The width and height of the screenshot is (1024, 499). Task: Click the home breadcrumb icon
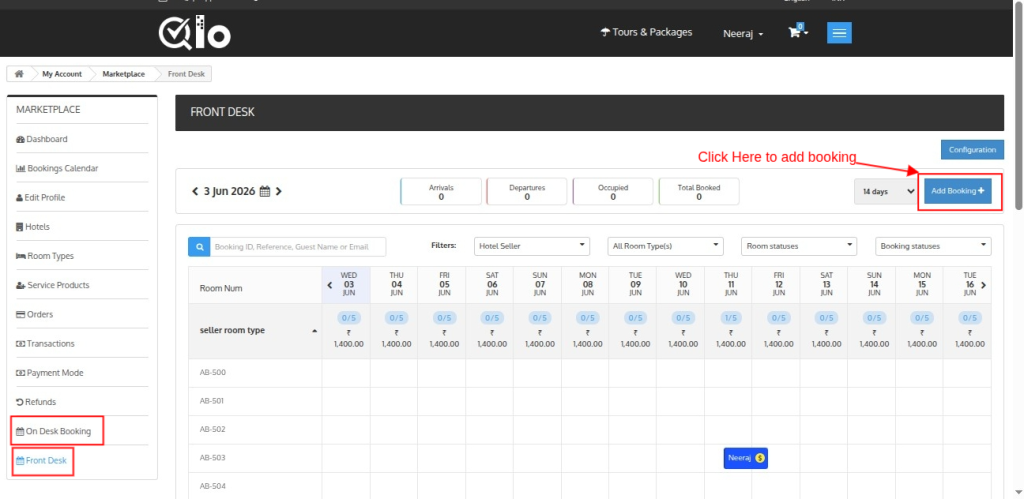point(19,74)
